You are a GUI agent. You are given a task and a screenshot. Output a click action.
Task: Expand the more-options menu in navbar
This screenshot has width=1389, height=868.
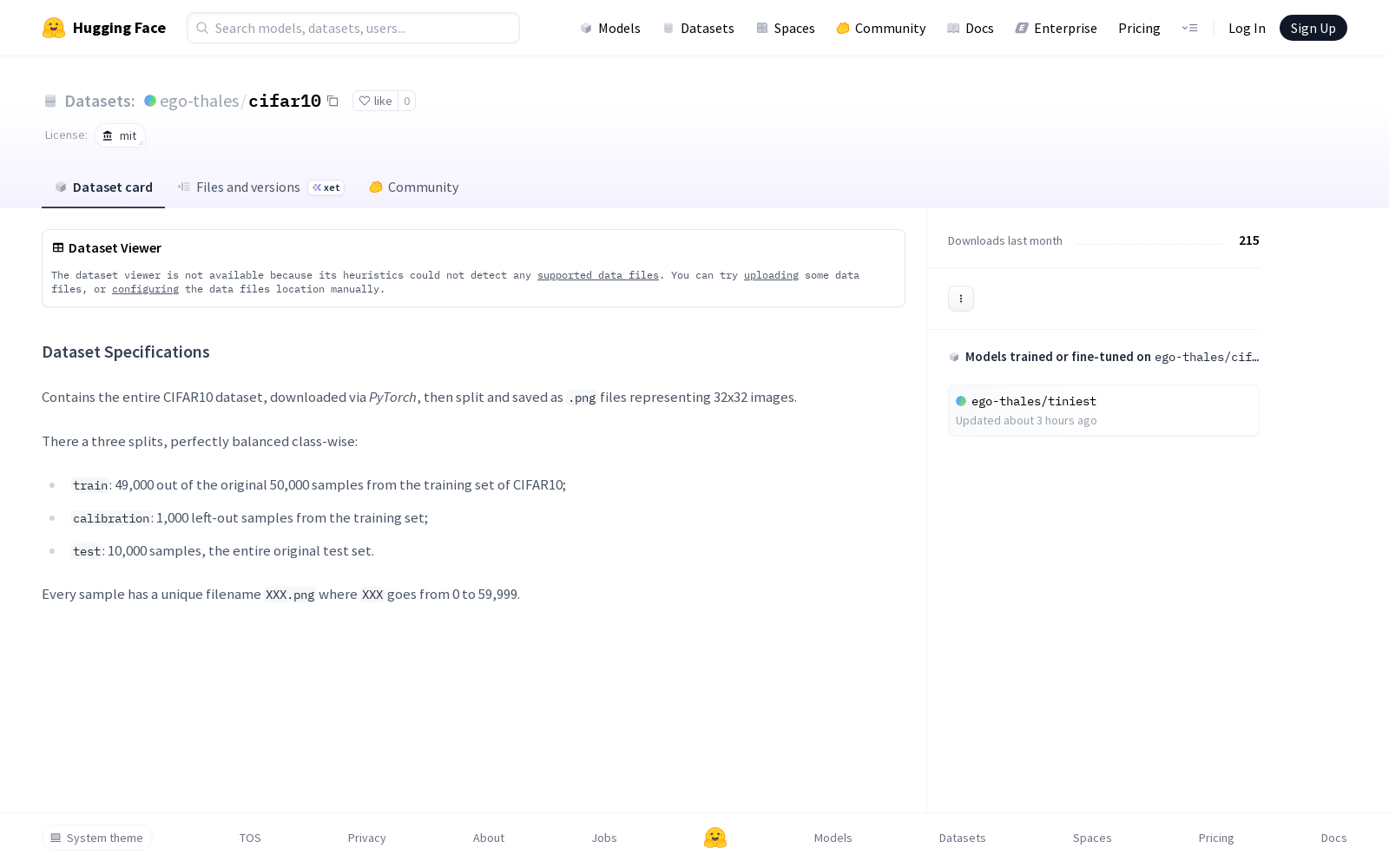tap(1189, 28)
